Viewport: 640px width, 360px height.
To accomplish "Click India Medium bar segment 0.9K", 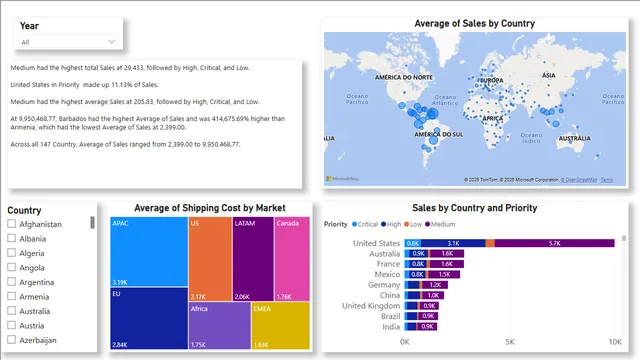I will click(427, 327).
